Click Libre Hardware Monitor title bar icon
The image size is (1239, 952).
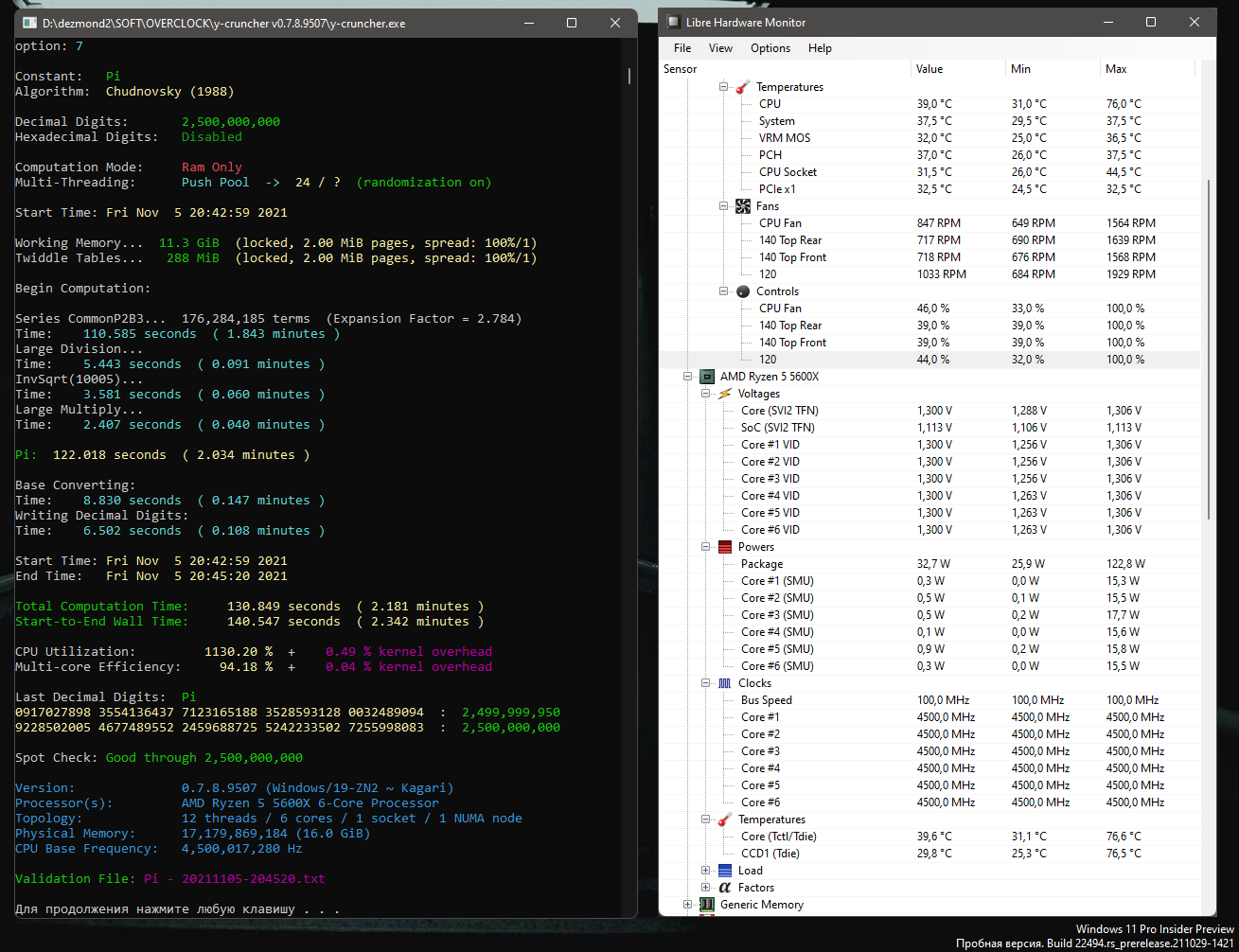point(674,23)
